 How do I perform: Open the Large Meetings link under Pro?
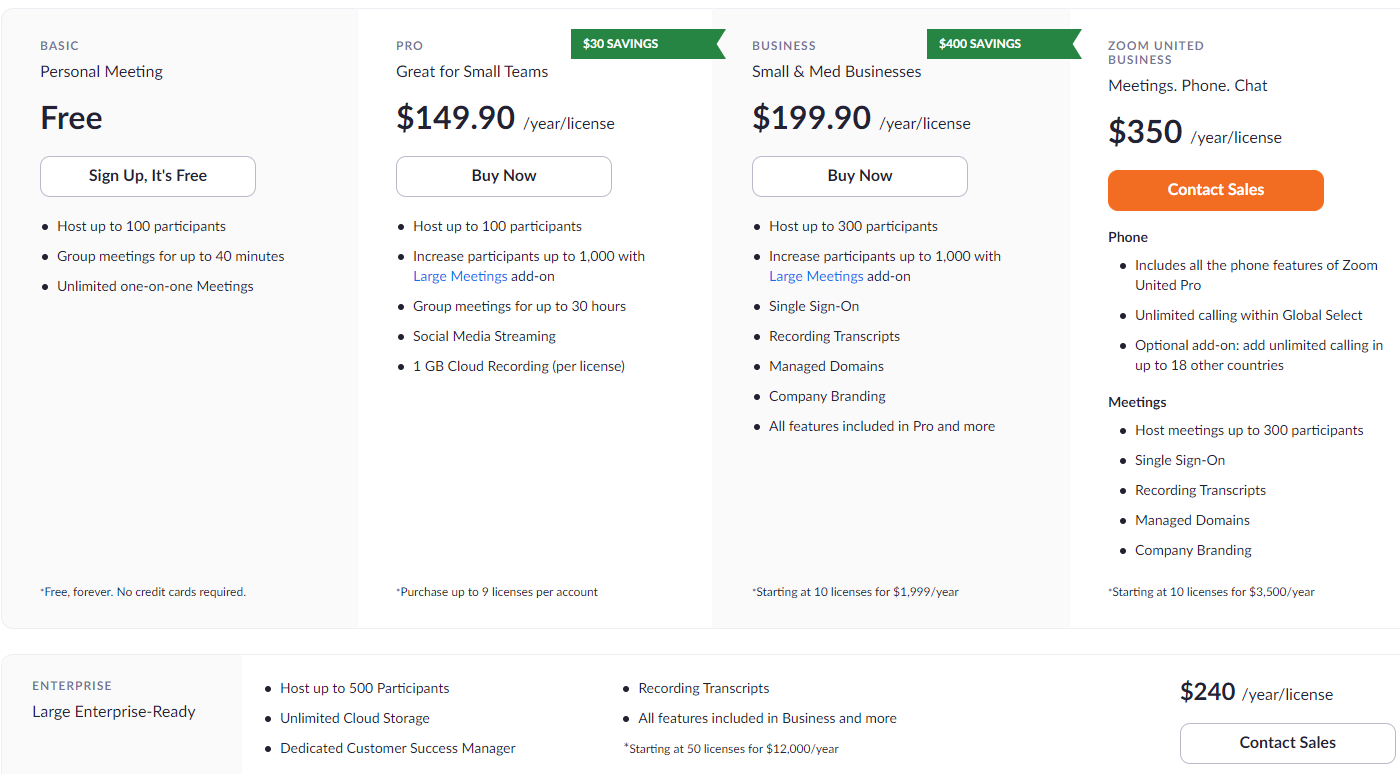coord(460,276)
